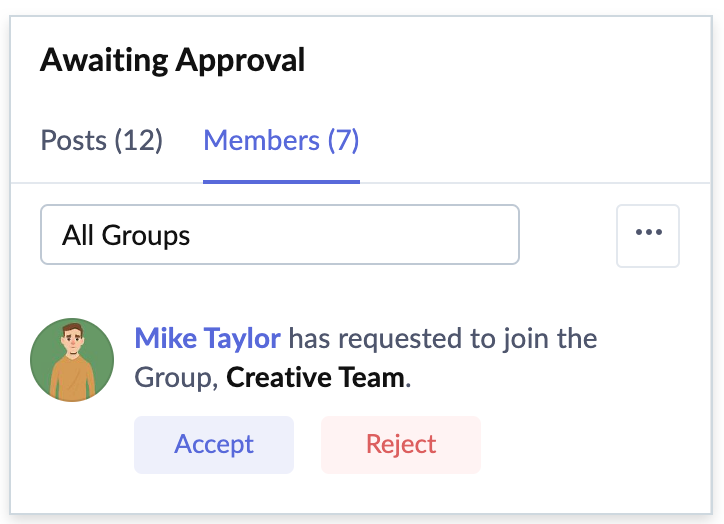The image size is (724, 524).
Task: Switch to the Posts (12) tab
Action: coord(101,140)
